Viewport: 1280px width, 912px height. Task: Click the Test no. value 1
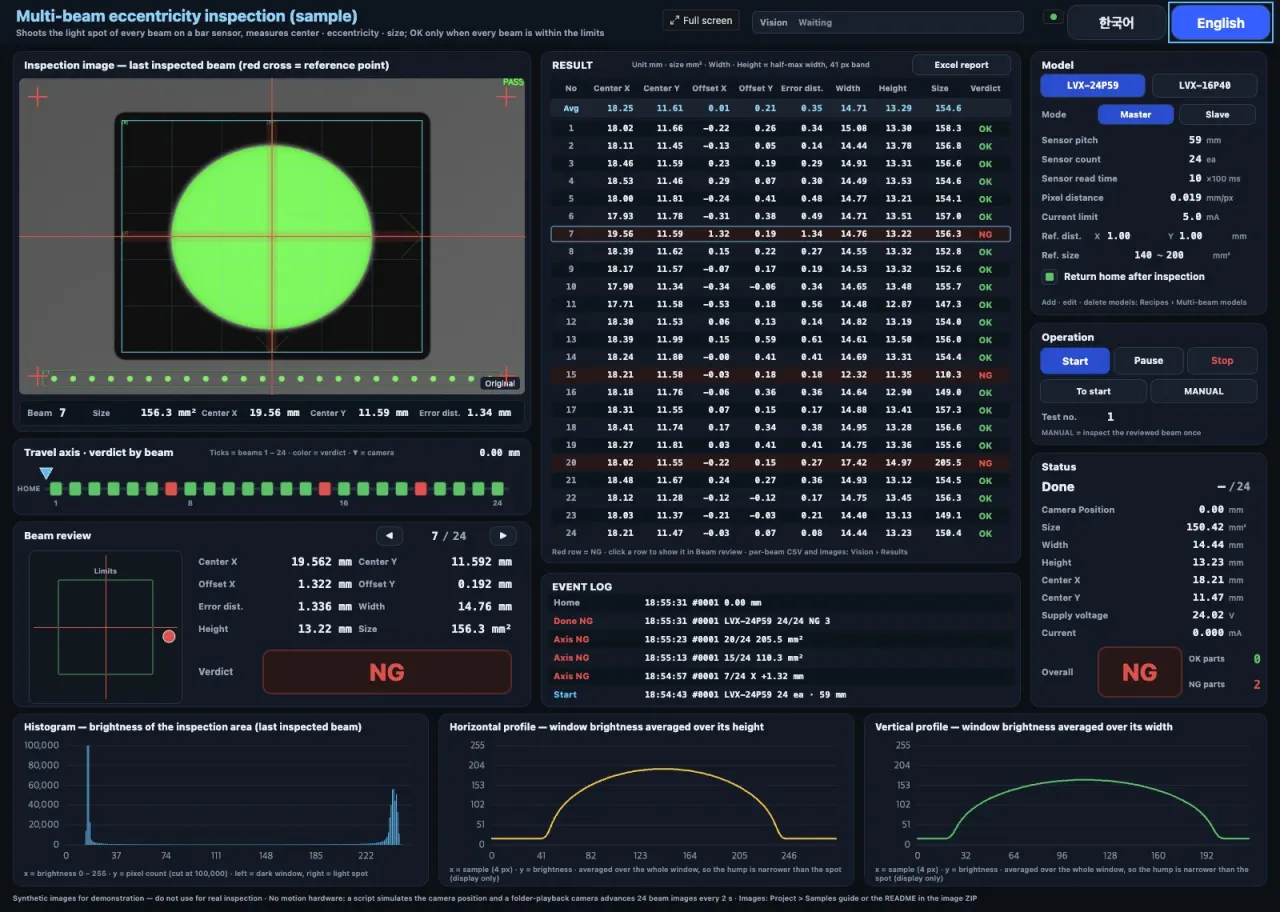pos(1110,417)
